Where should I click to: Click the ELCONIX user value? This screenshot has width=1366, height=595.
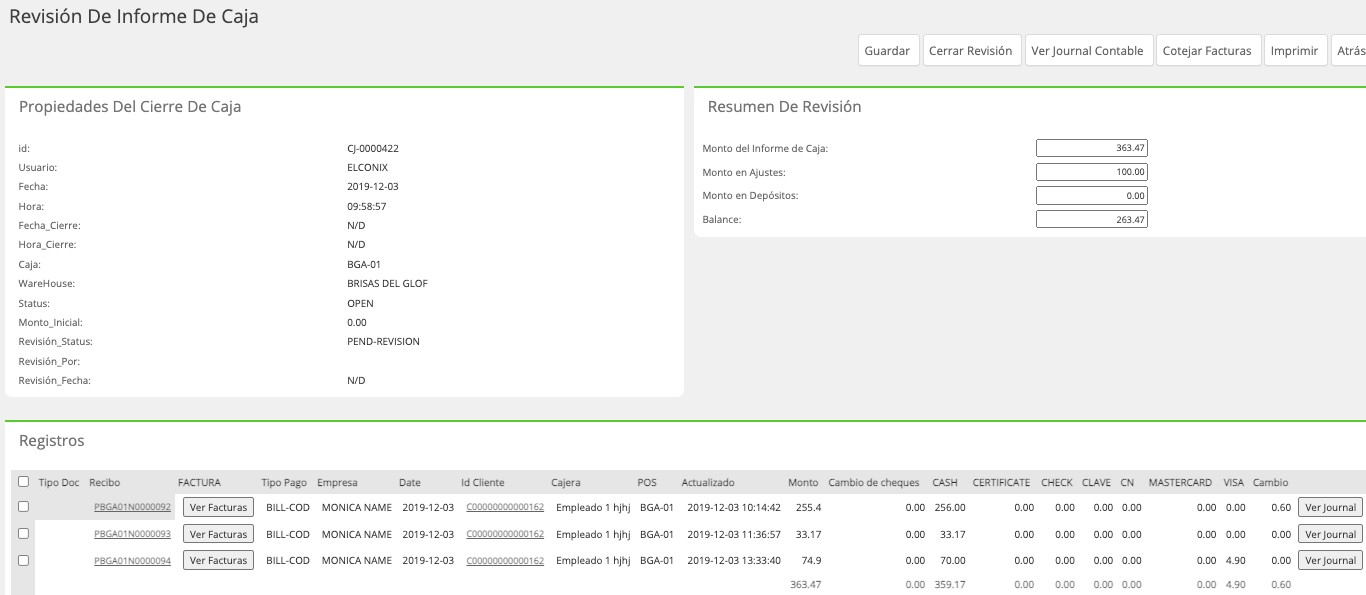[x=366, y=167]
